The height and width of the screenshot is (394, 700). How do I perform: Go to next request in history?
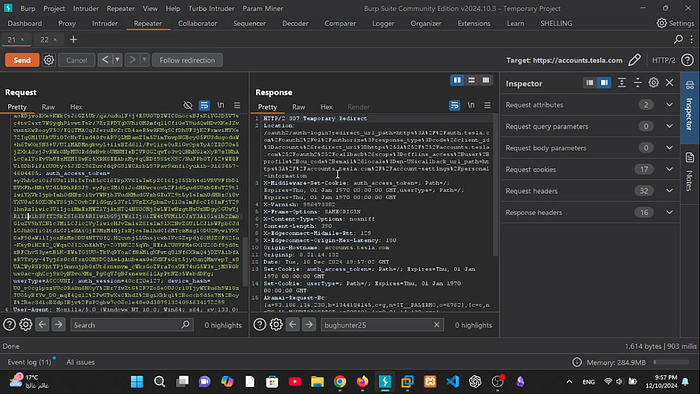pos(132,60)
